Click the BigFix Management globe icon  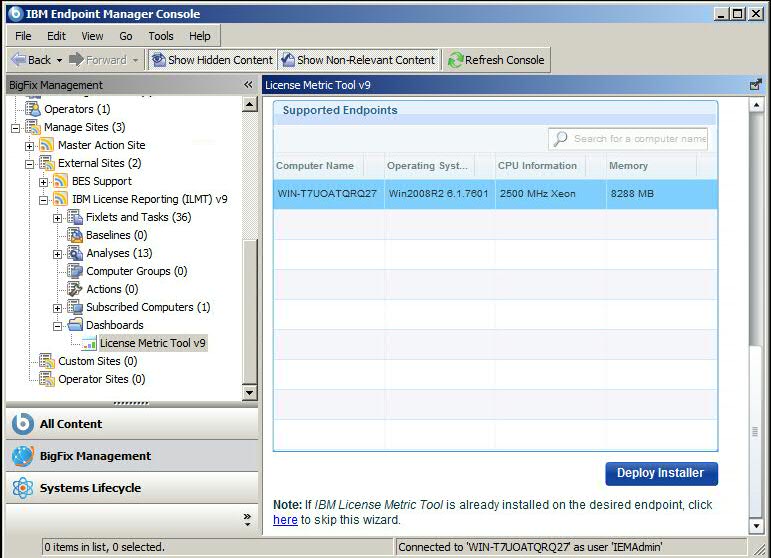pos(23,456)
